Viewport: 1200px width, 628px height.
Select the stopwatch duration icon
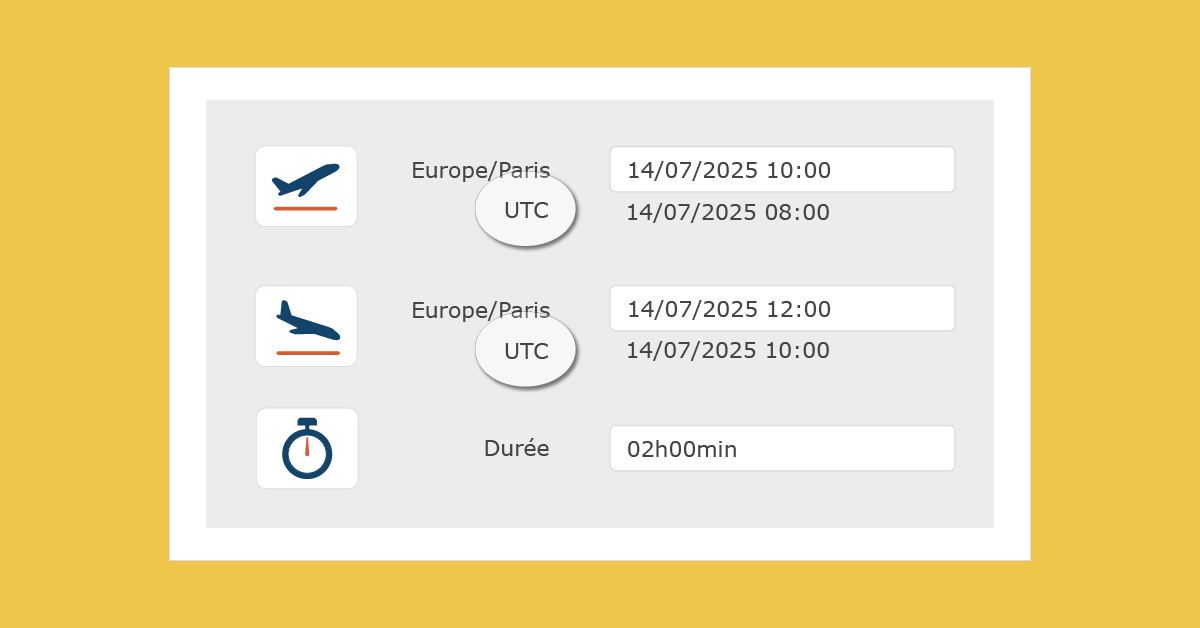click(307, 448)
